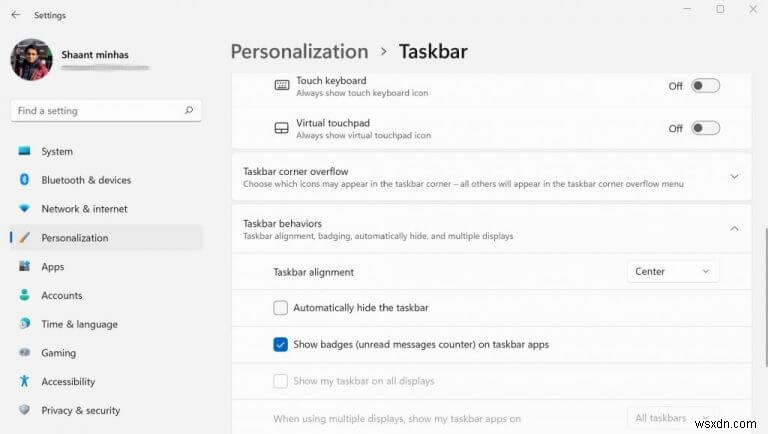Click the Gaming controller icon
768x434 pixels.
[24, 352]
